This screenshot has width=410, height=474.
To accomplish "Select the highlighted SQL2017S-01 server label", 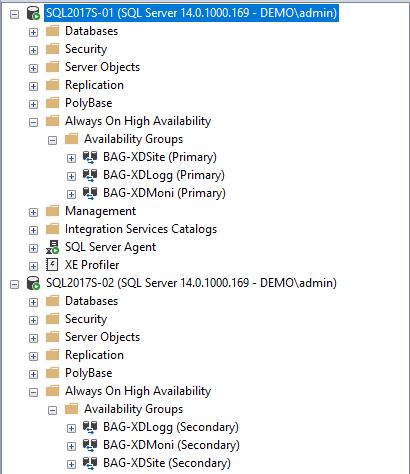I will pyautogui.click(x=191, y=13).
